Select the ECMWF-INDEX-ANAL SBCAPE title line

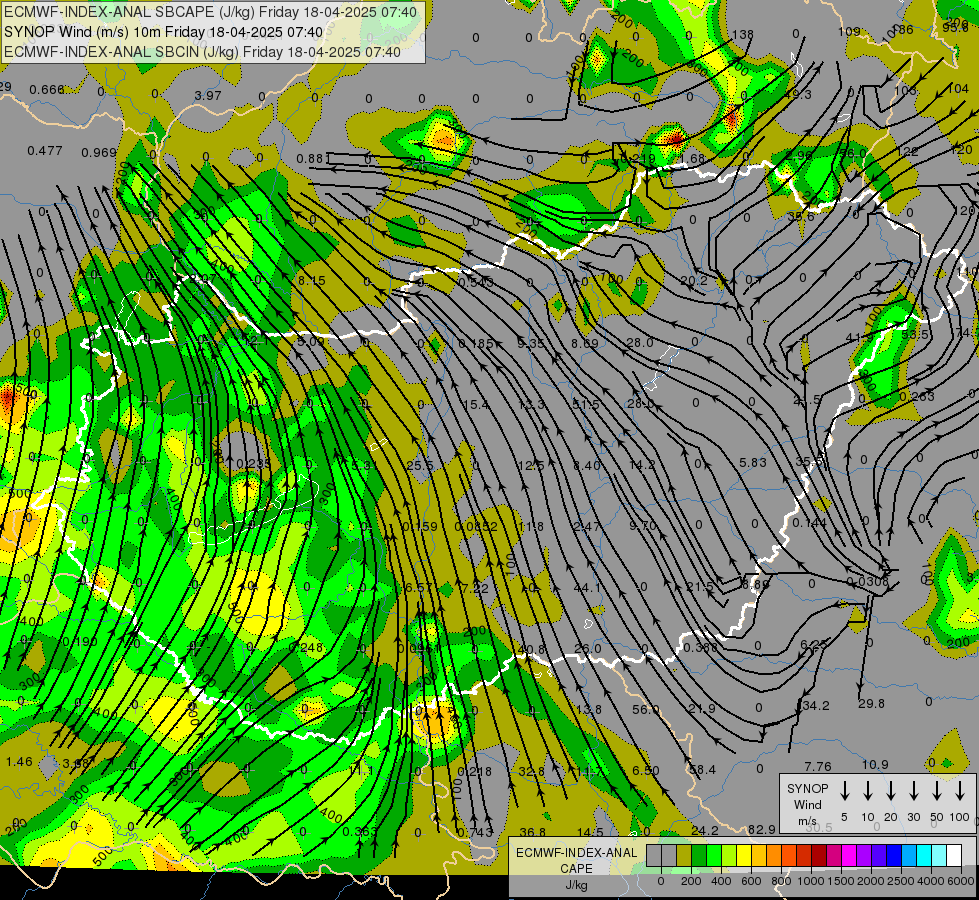(210, 12)
